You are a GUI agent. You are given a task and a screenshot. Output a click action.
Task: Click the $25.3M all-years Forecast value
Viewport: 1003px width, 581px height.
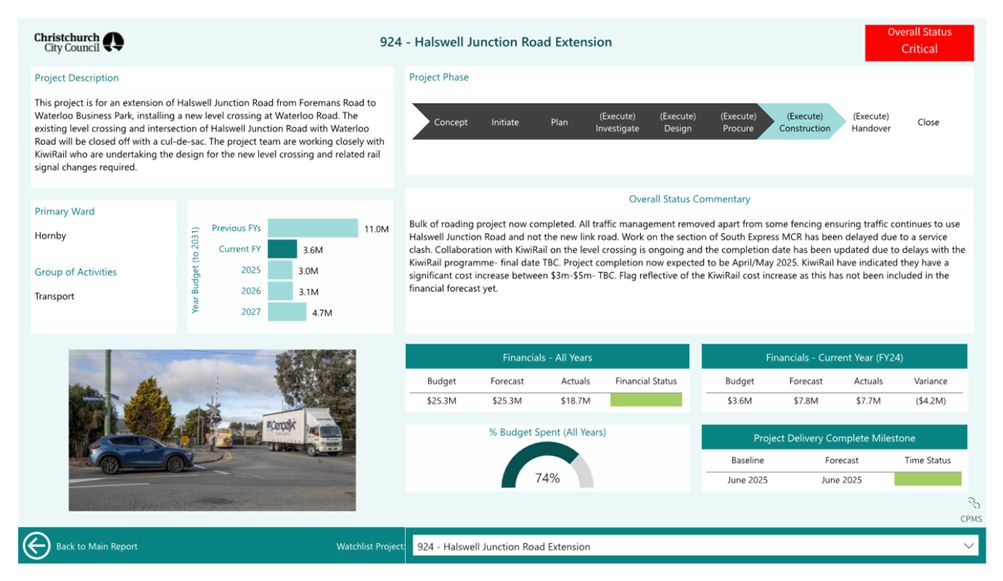[x=507, y=401]
